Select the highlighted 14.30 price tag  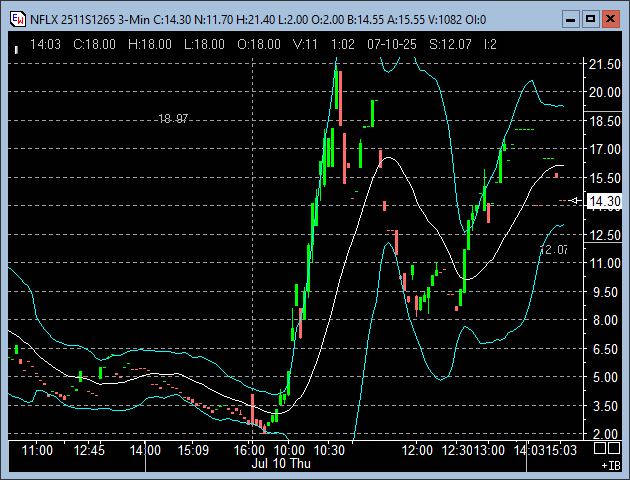(604, 200)
